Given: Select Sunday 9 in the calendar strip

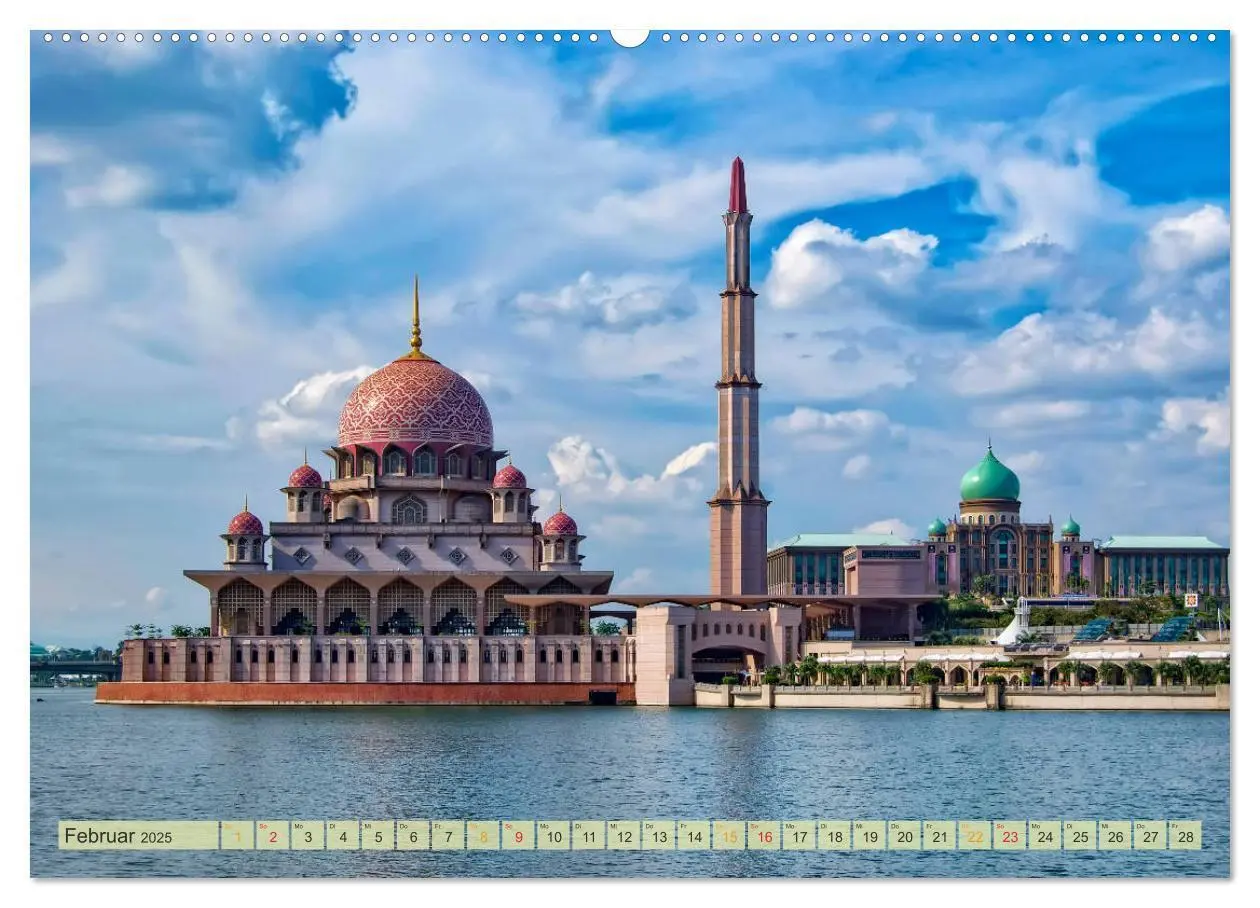Looking at the screenshot, I should [x=518, y=835].
